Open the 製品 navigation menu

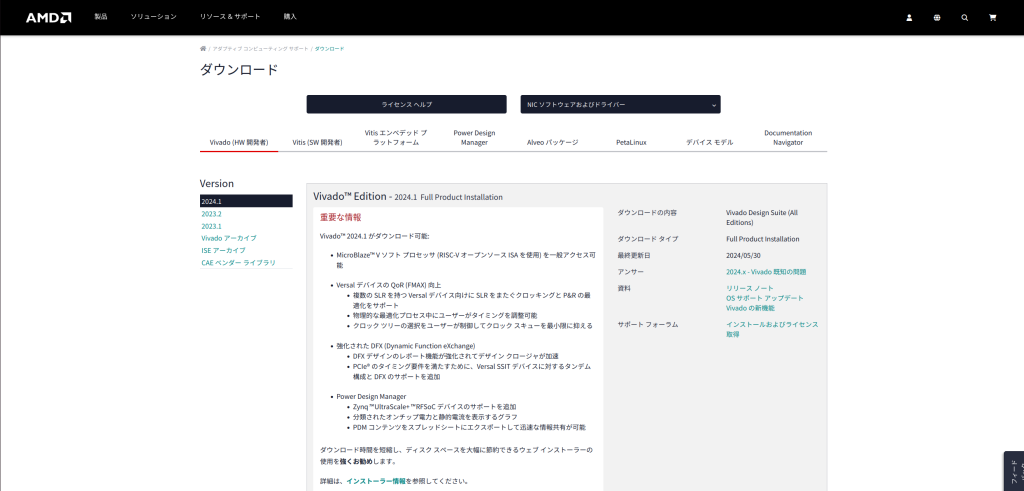[x=100, y=17]
